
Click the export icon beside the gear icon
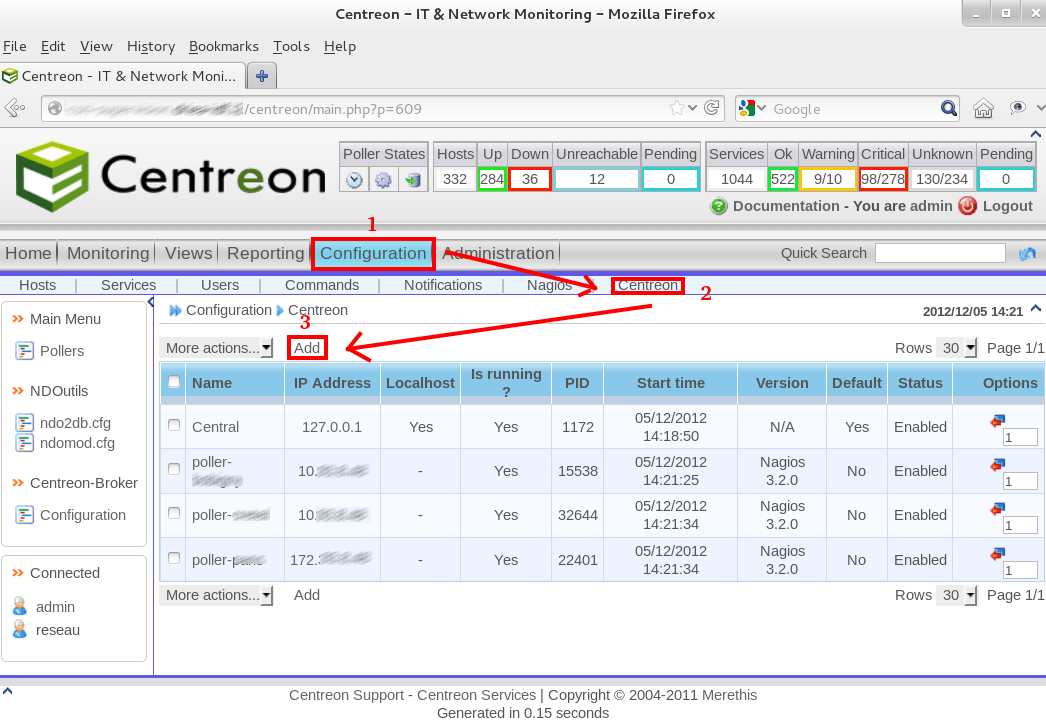414,180
